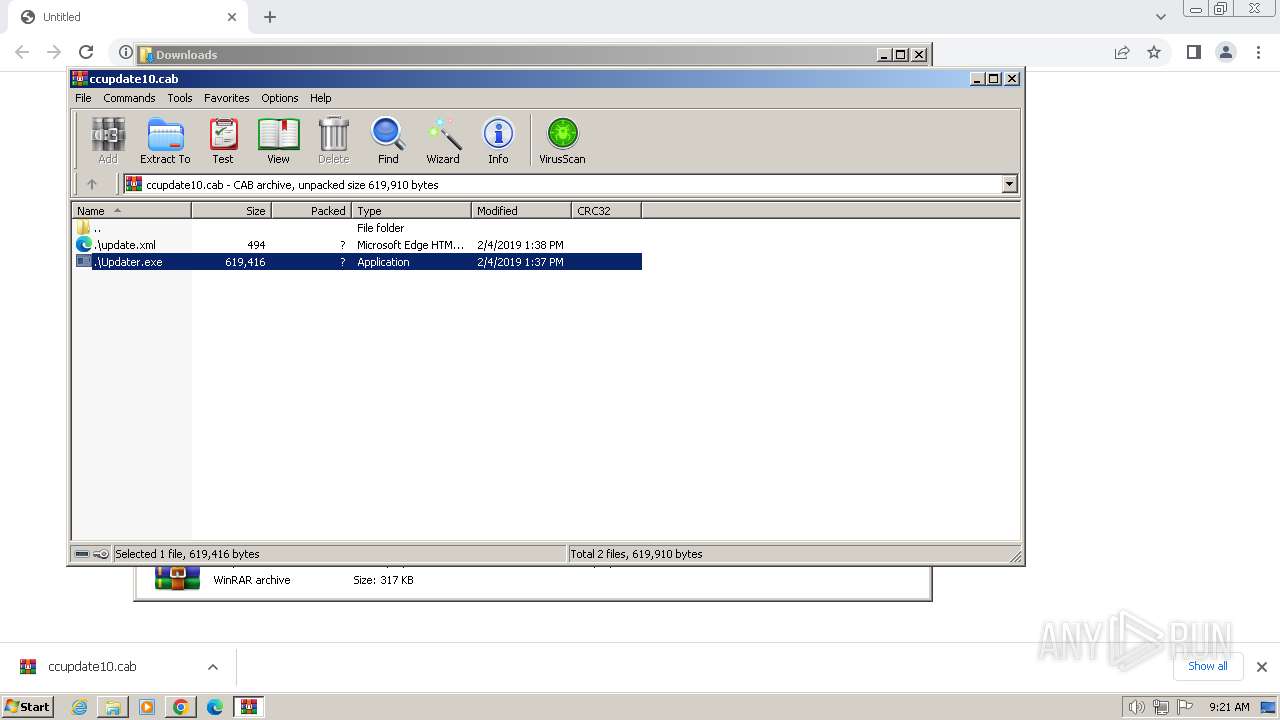The image size is (1280, 720).
Task: Expand ccupdate10.cab download options
Action: tap(213, 667)
